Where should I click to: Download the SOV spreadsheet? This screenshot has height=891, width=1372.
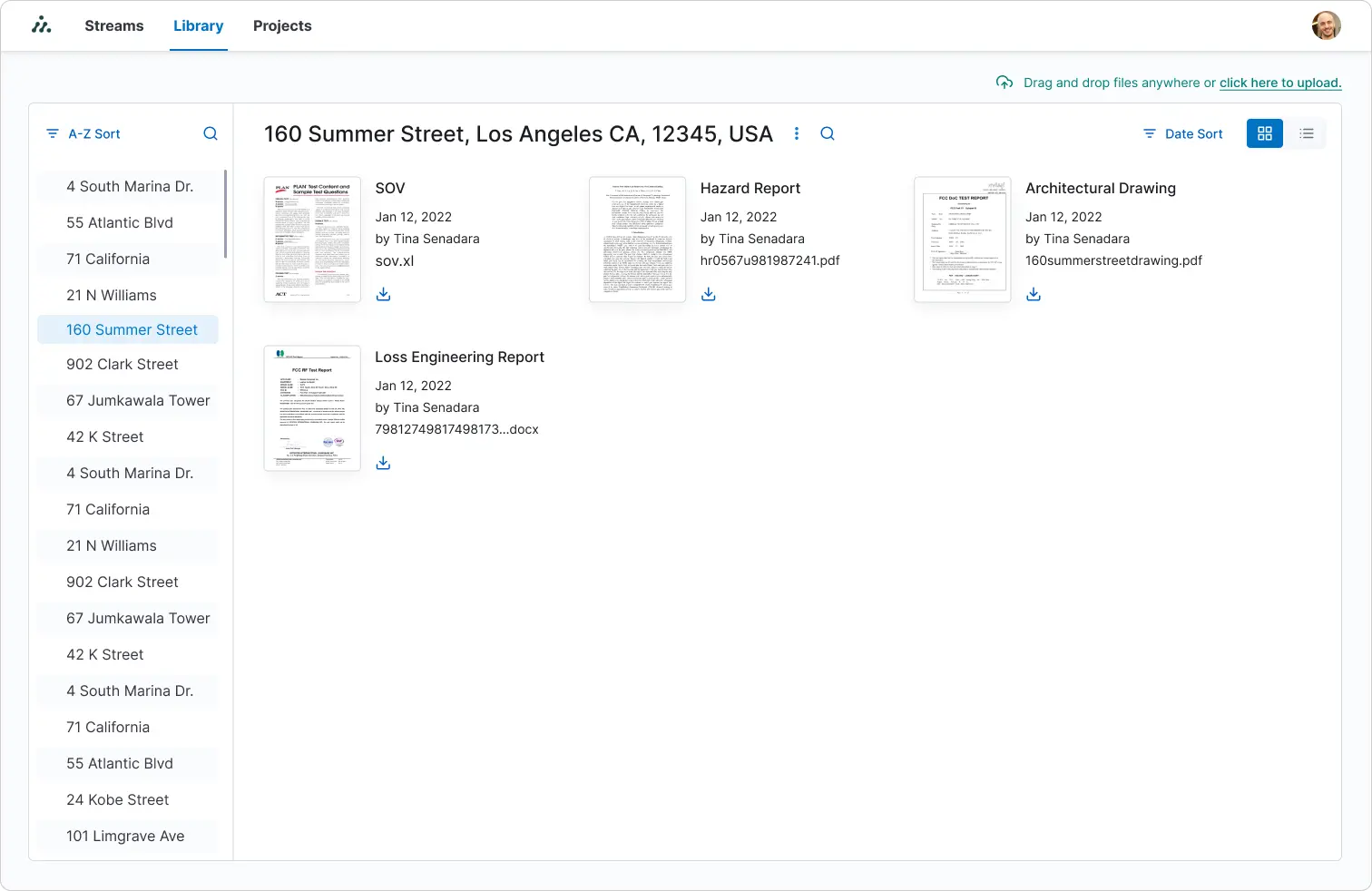(383, 293)
